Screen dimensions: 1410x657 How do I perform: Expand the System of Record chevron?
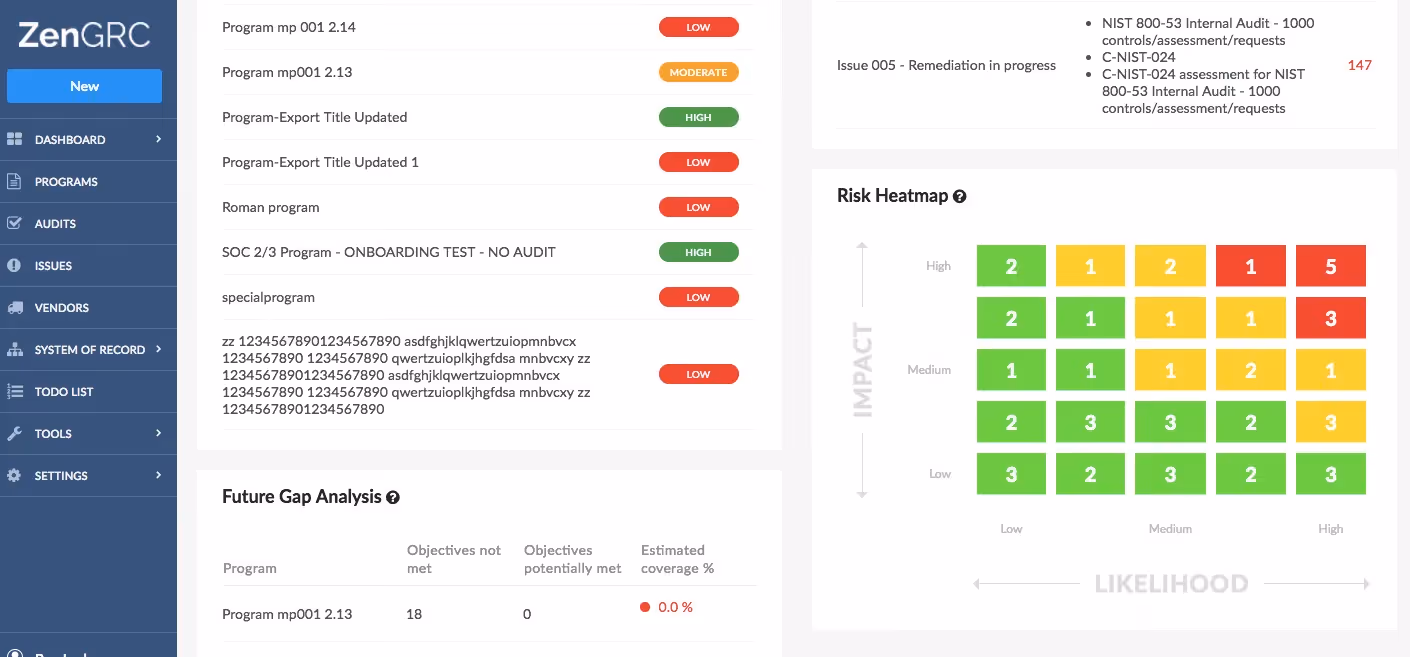[158, 349]
